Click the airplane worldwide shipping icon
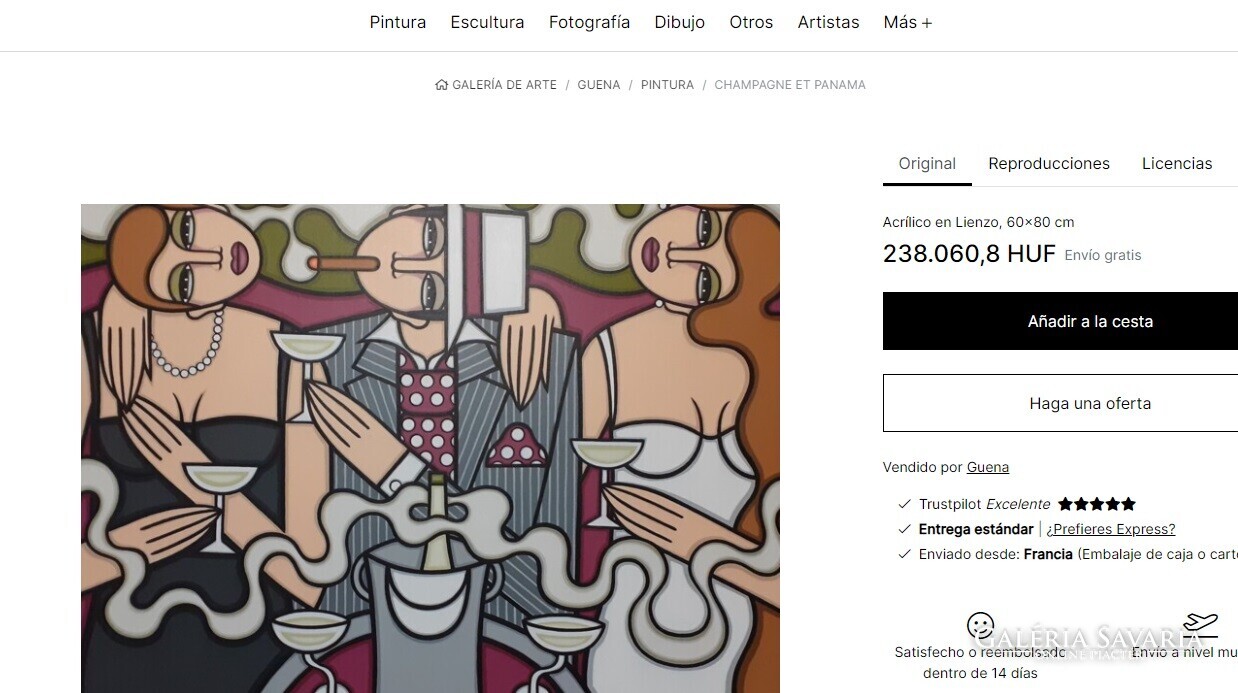The image size is (1238, 693). pos(1200,626)
